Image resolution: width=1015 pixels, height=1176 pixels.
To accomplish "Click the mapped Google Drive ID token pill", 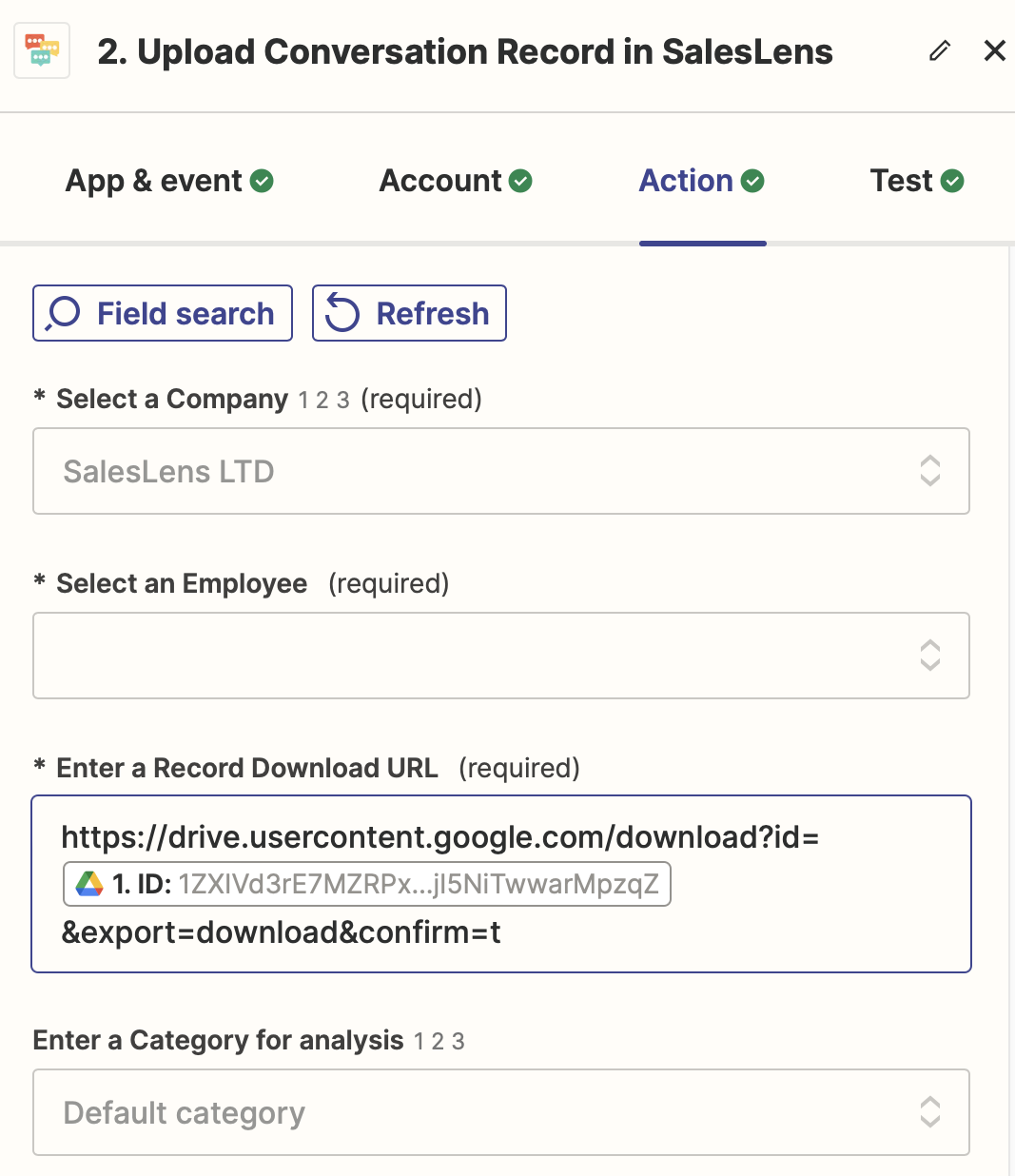I will 368,883.
